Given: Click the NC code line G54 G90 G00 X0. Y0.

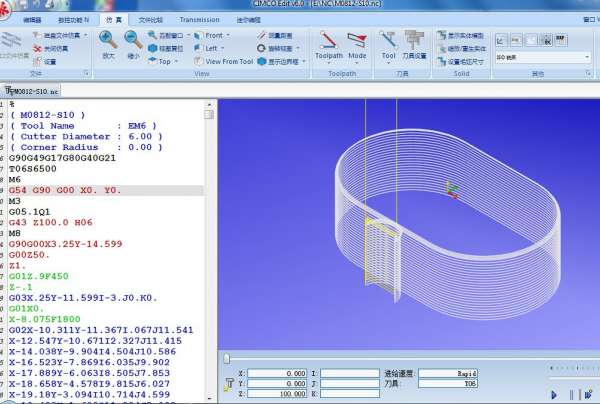Looking at the screenshot, I should 64,189.
